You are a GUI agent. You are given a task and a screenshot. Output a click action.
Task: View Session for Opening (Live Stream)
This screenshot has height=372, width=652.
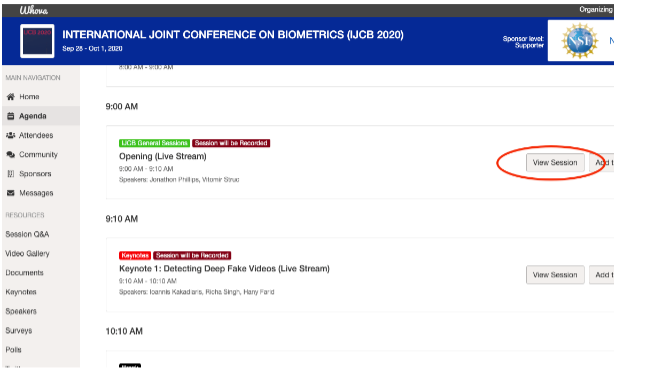555,163
